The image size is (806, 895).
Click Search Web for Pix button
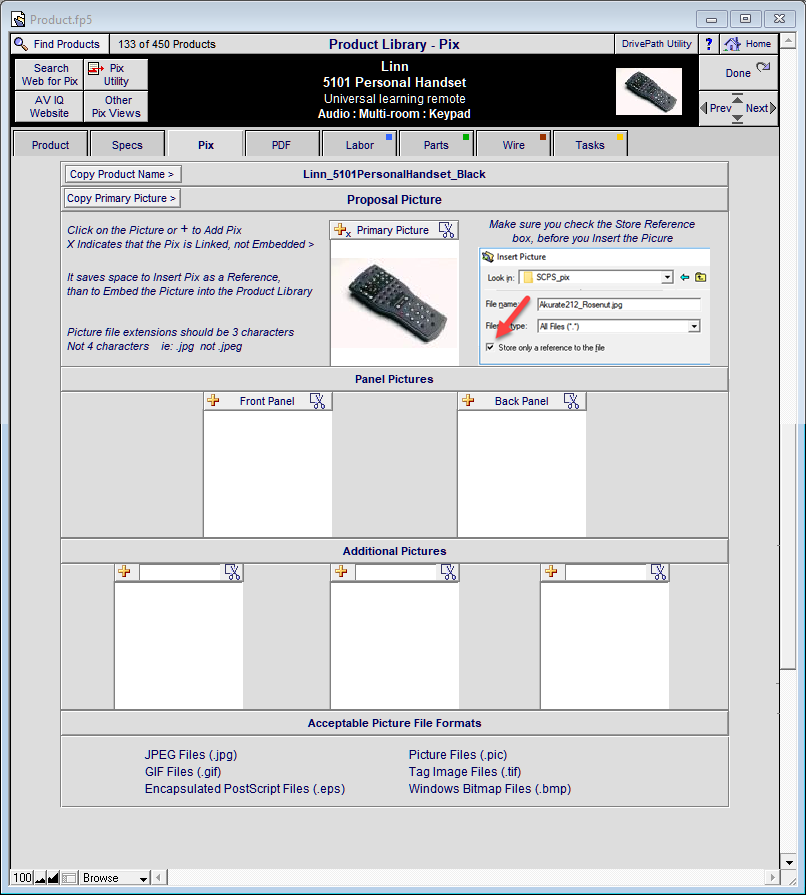[x=50, y=74]
